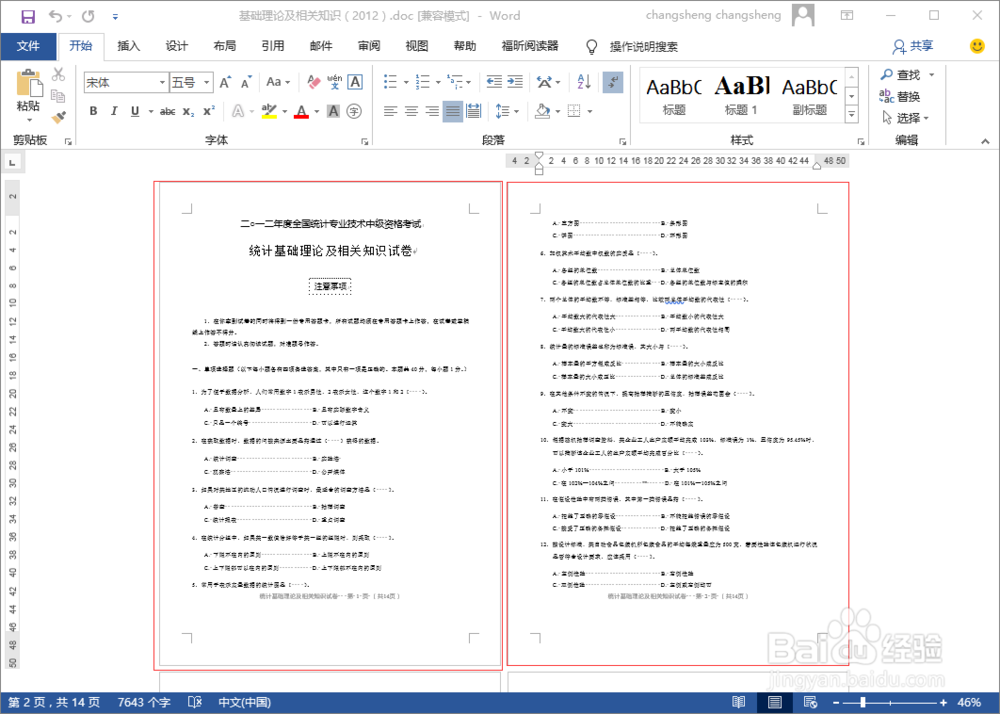Select the Format Painter brush
This screenshot has width=1000, height=714.
point(58,117)
